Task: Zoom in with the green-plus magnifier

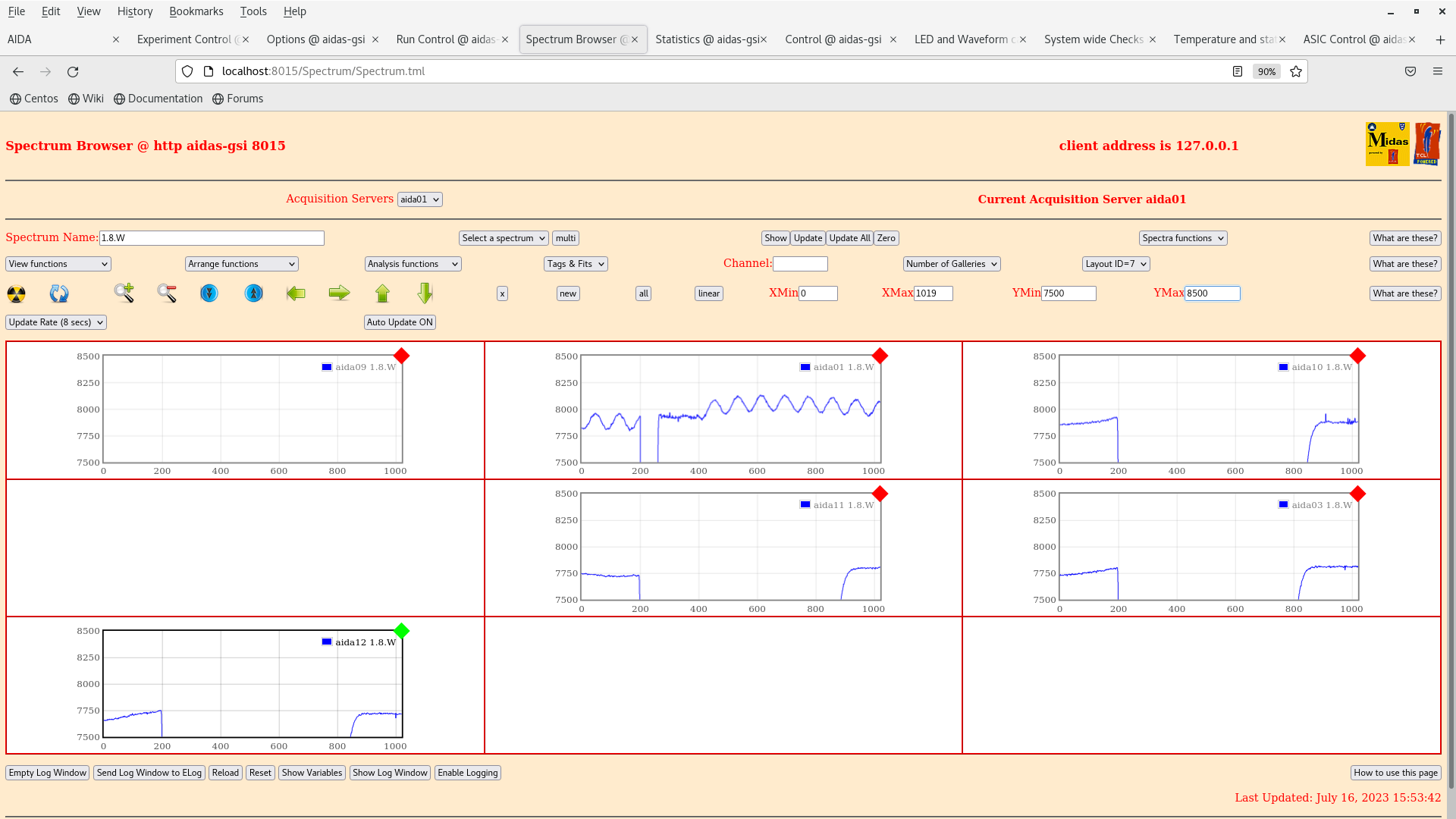Action: tap(124, 293)
